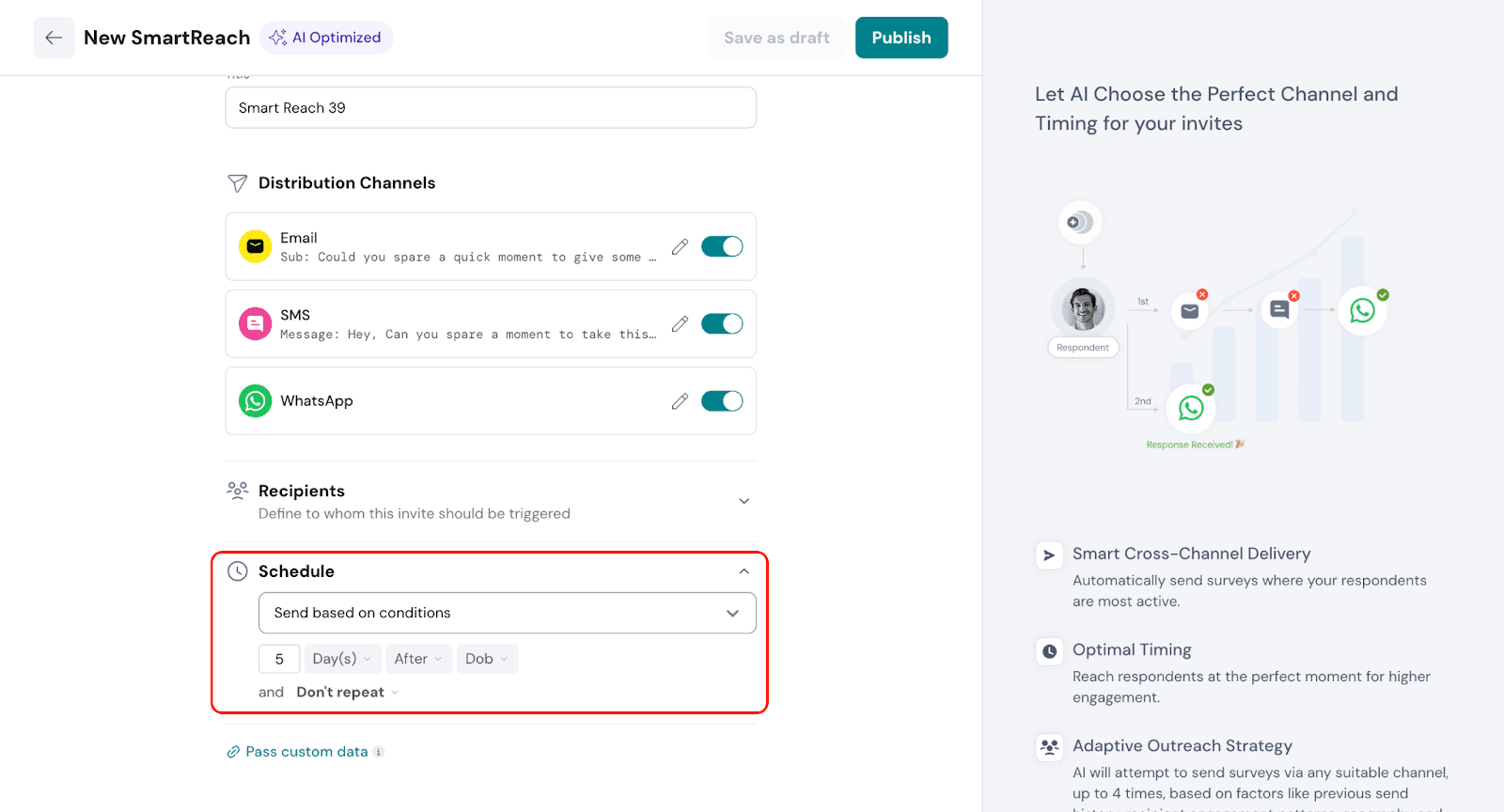The height and width of the screenshot is (812, 1504).
Task: Open the Don't repeat dropdown
Action: coord(347,693)
